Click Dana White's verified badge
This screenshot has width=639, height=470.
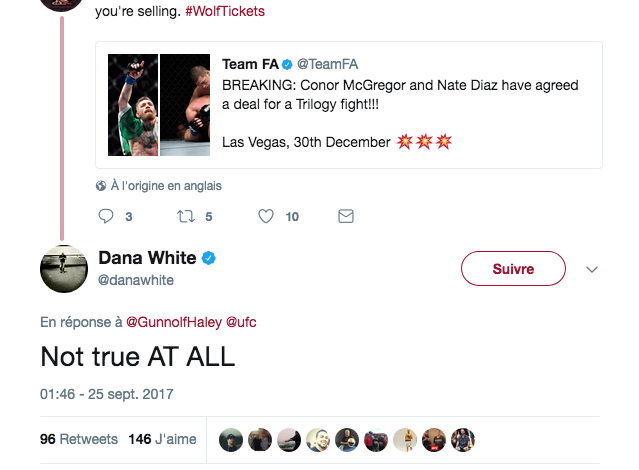209,258
